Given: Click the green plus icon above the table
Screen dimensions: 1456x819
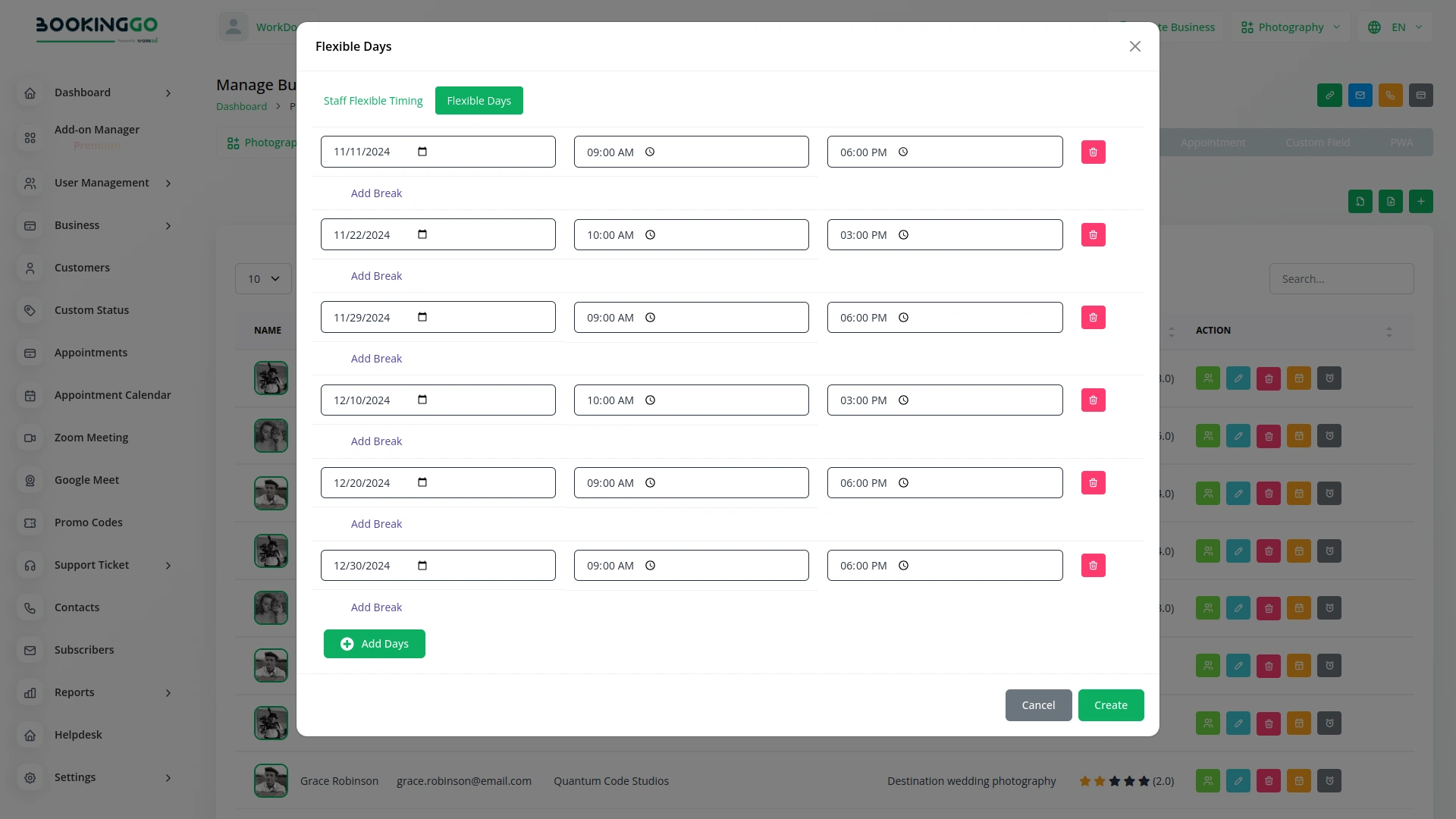Looking at the screenshot, I should point(1421,201).
